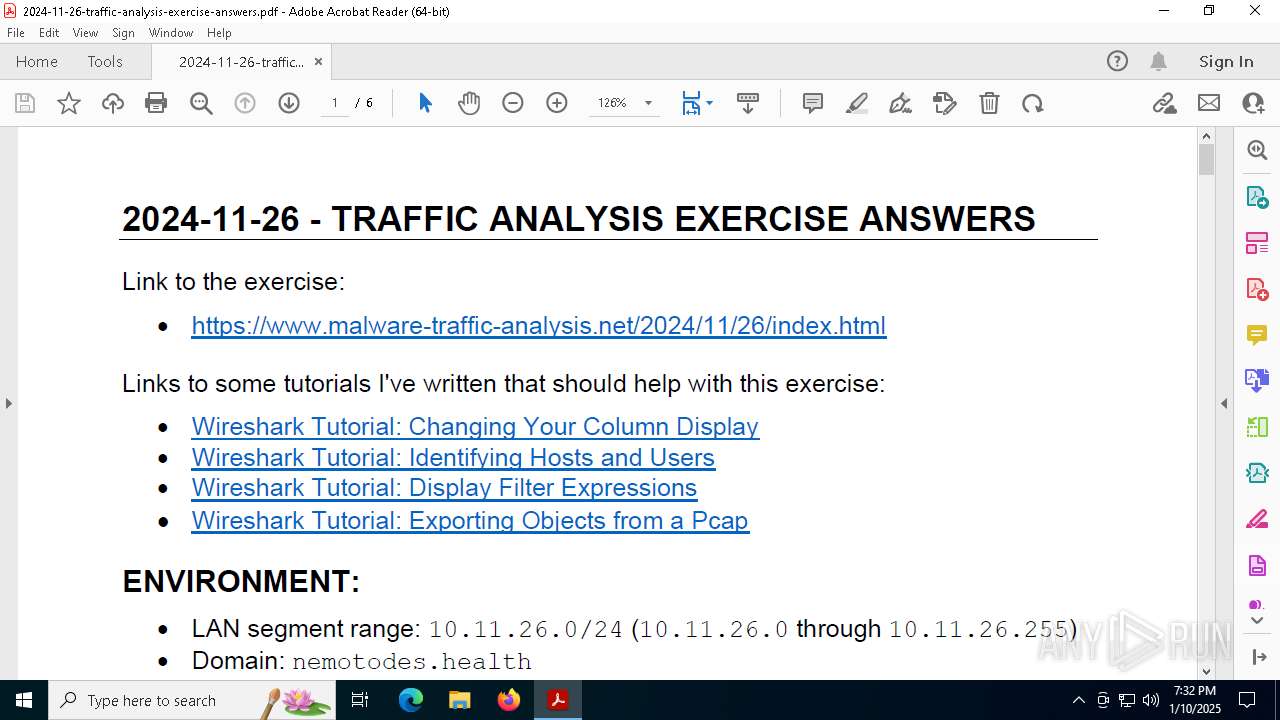1280x720 pixels.
Task: Share a link to the file
Action: [x=1165, y=103]
